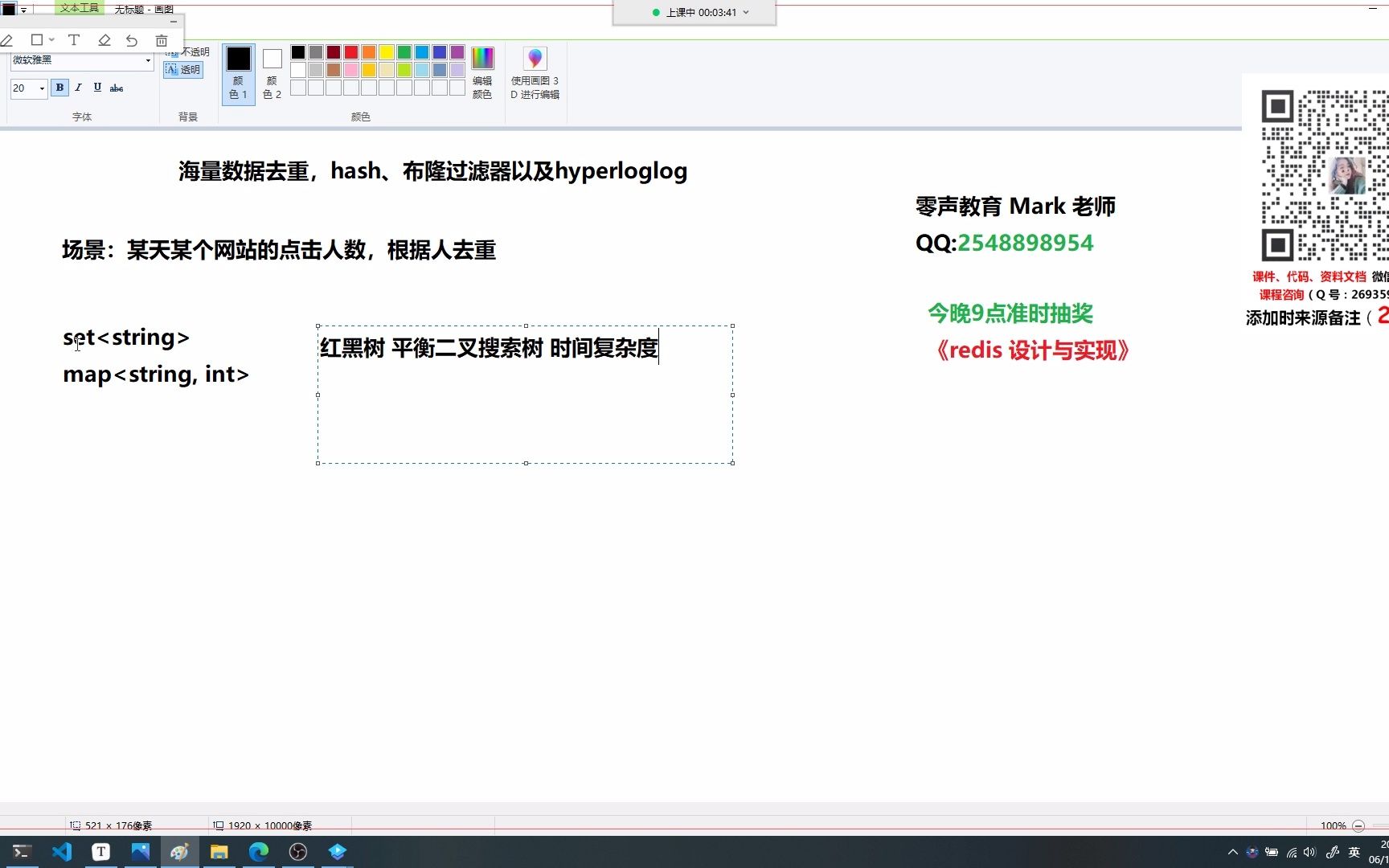This screenshot has height=868, width=1389.
Task: Select the 不透明 opaque background option
Action: pyautogui.click(x=187, y=51)
